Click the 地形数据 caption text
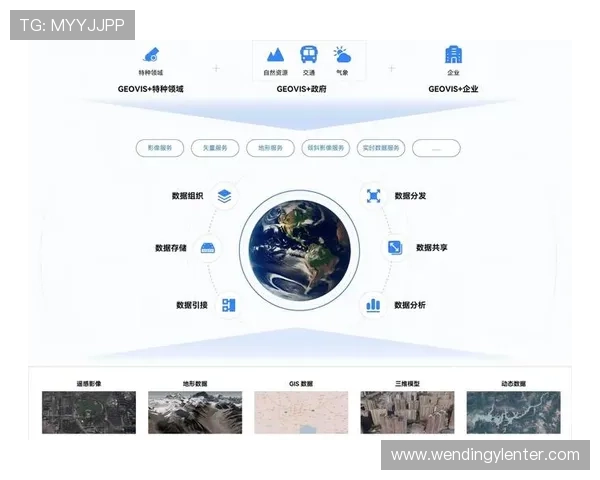This screenshot has width=600, height=480. tap(195, 384)
